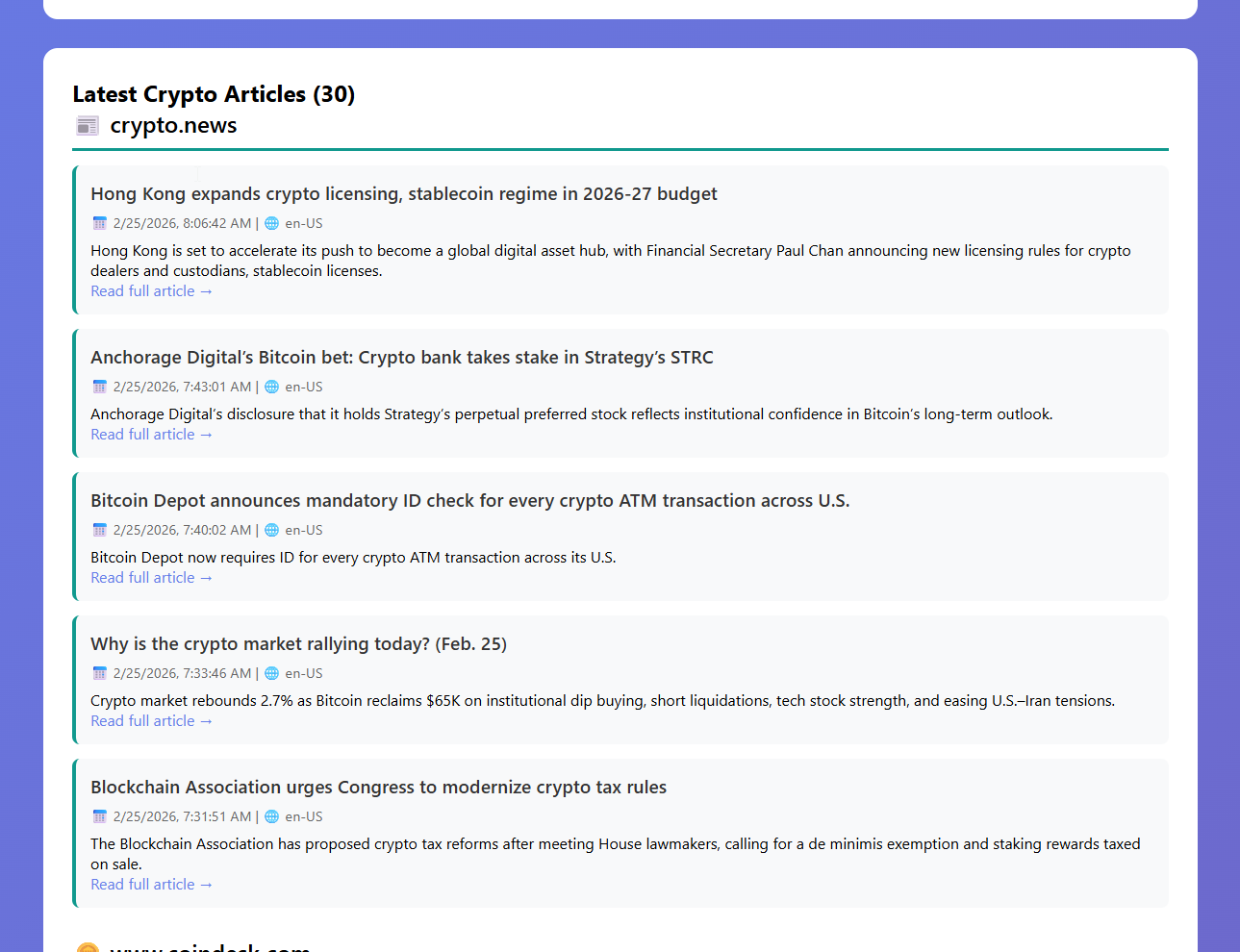This screenshot has width=1240, height=952.
Task: Read full article on Anchorage Digital's Bitcoin bet
Action: (x=151, y=435)
